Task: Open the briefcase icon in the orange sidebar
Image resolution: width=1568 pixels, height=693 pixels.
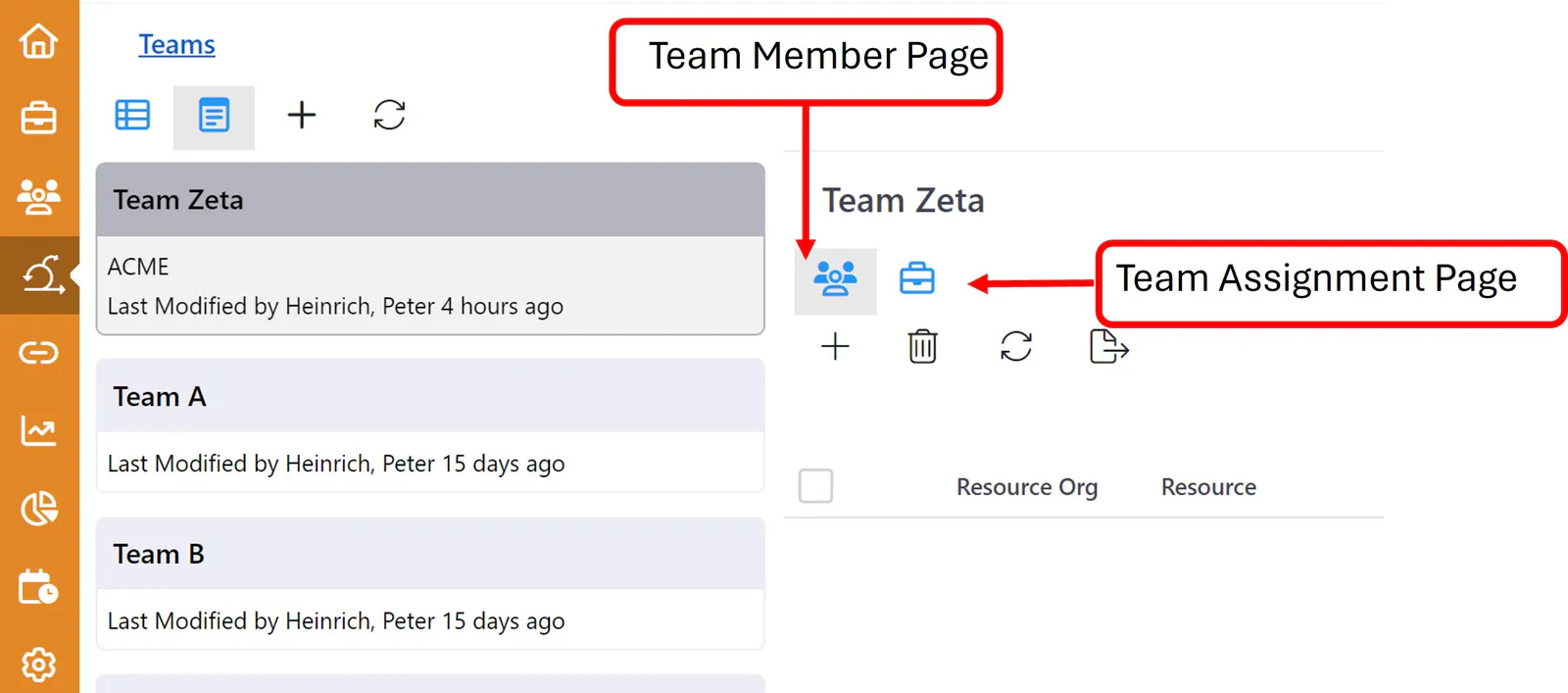Action: click(39, 118)
